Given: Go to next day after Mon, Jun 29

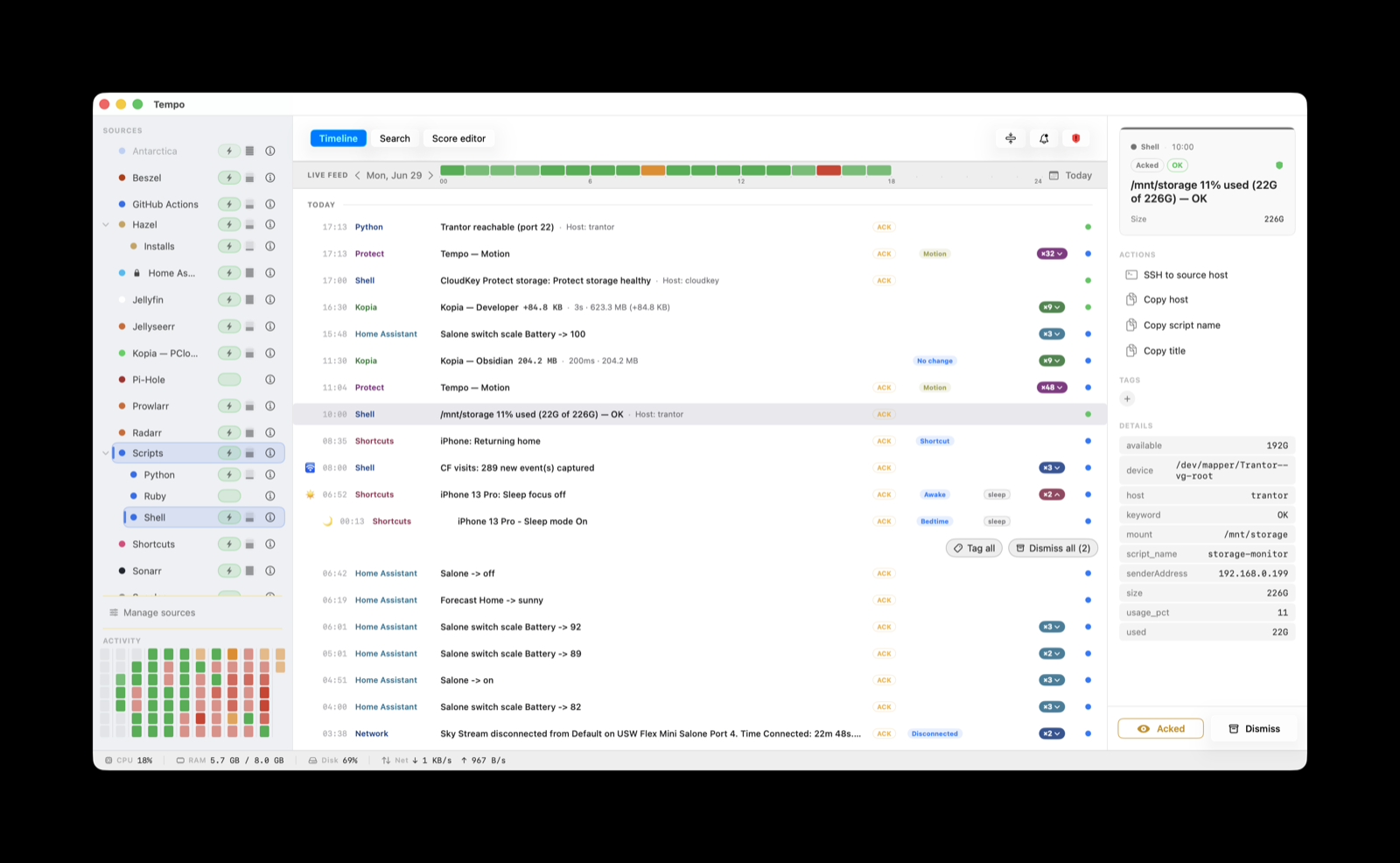Looking at the screenshot, I should [430, 175].
